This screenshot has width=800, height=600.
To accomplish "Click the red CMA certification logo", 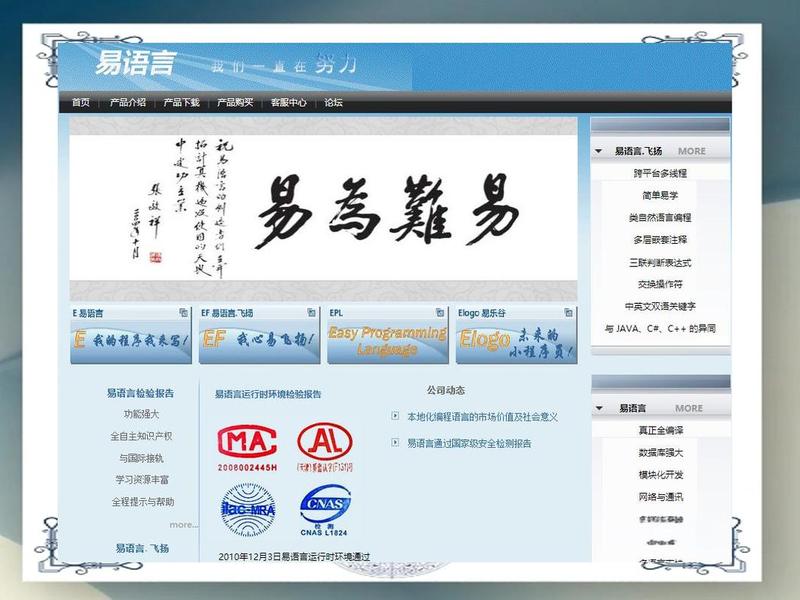I will coord(247,447).
